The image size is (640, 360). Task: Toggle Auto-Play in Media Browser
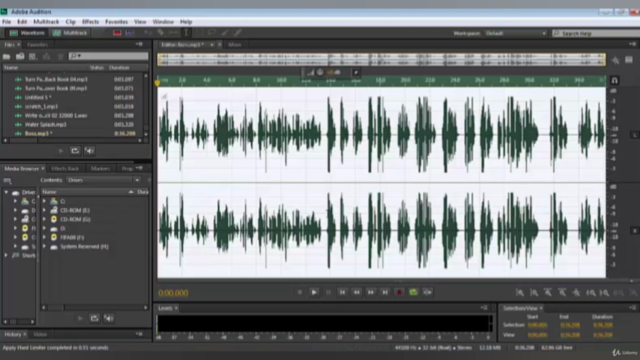tap(109, 318)
